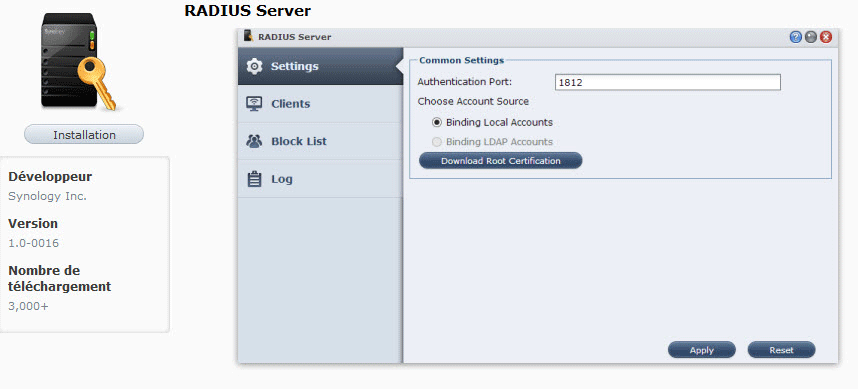This screenshot has width=858, height=389.
Task: Click the Block List people icon
Action: pos(254,141)
